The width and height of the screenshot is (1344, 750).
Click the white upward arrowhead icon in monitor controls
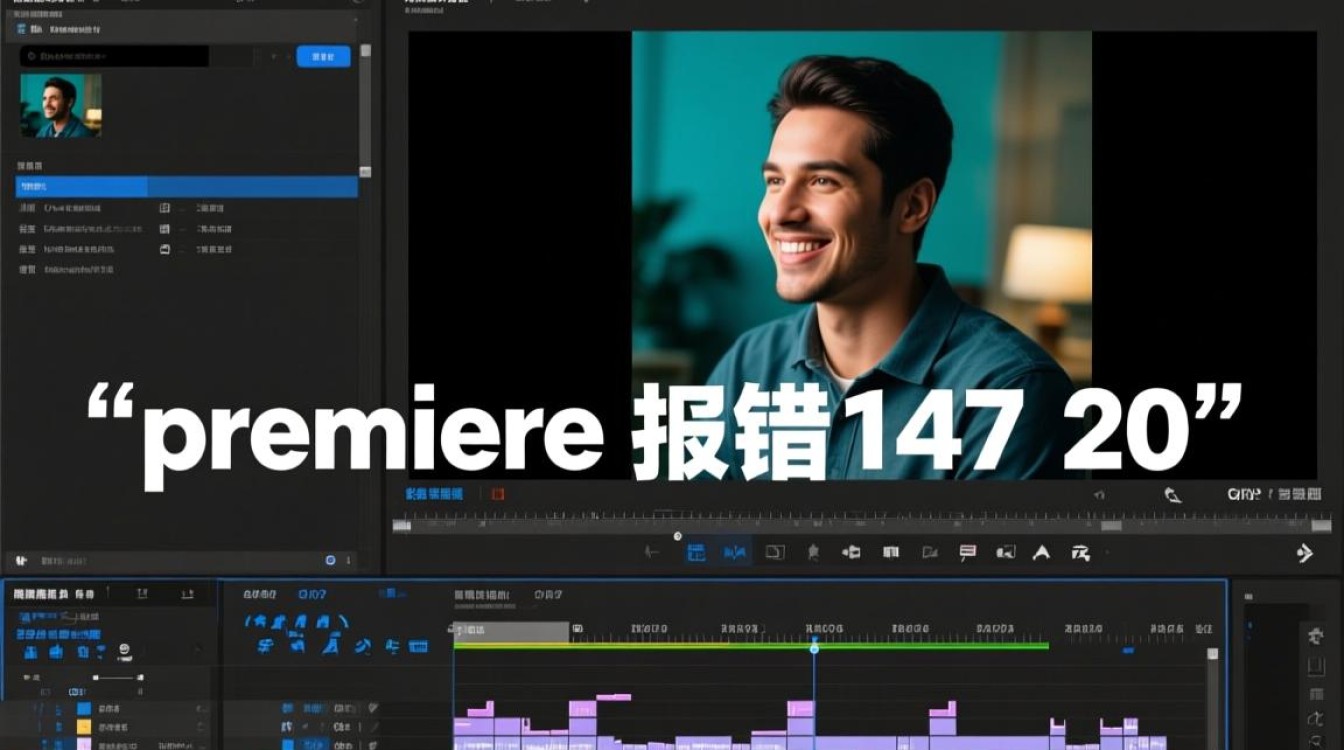point(1042,552)
